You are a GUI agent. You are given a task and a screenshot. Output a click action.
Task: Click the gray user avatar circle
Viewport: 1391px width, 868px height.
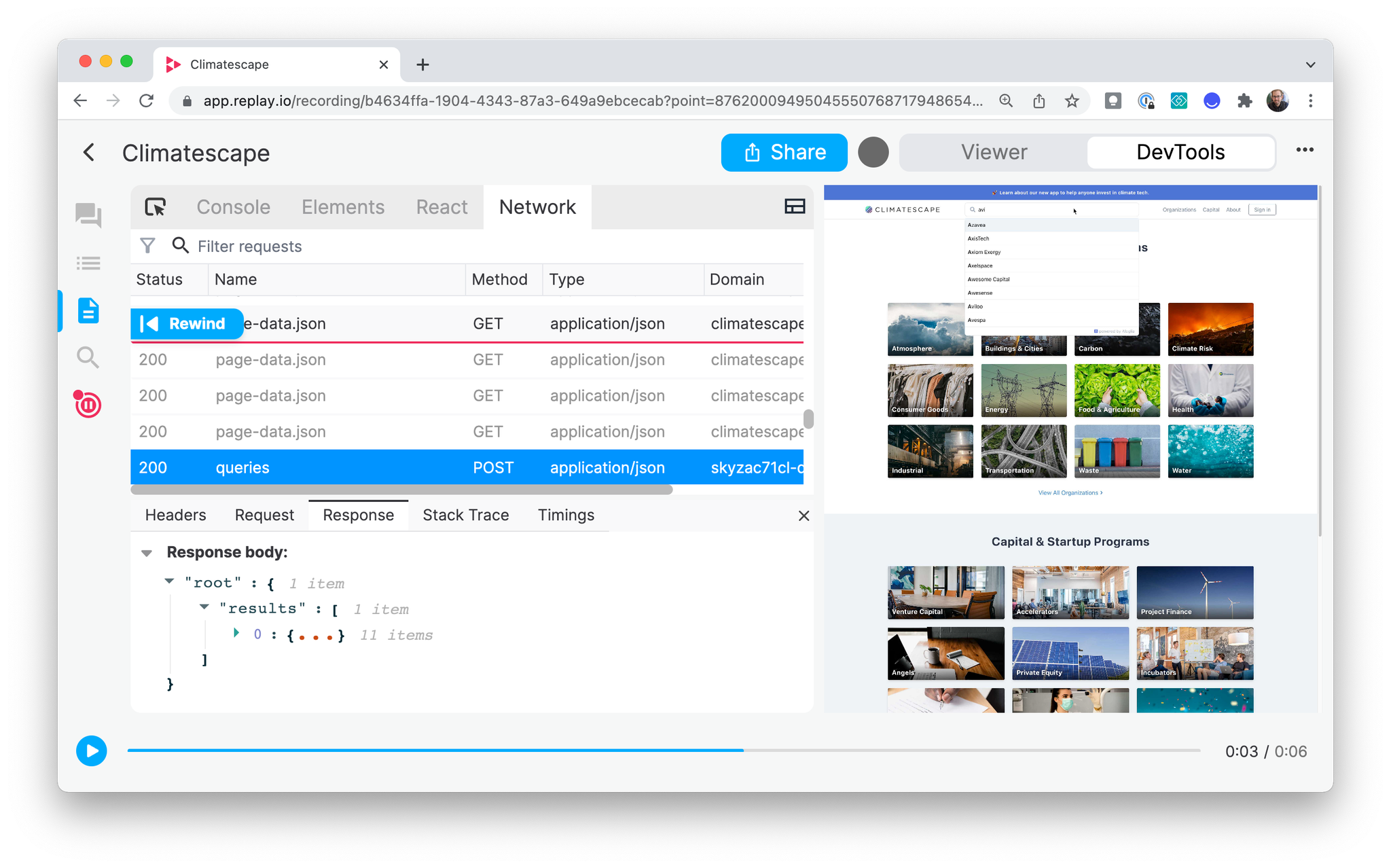click(x=873, y=152)
